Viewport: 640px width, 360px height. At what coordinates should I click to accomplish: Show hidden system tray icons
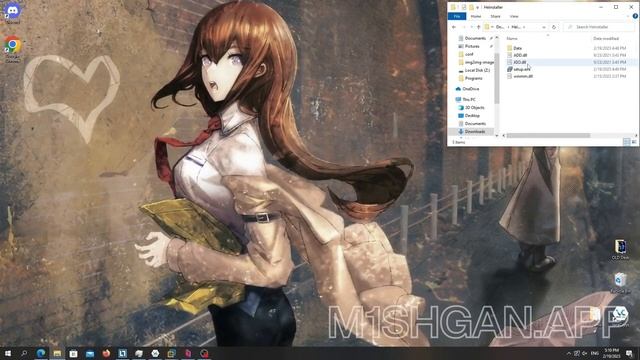(569, 353)
